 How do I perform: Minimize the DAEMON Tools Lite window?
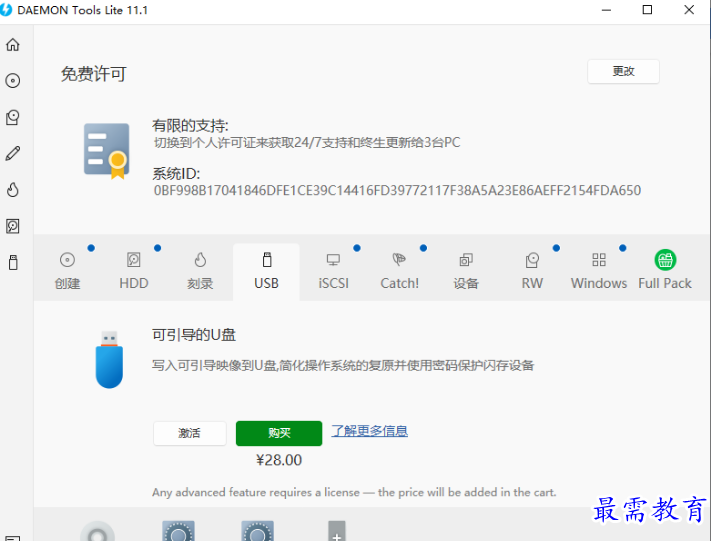point(606,10)
